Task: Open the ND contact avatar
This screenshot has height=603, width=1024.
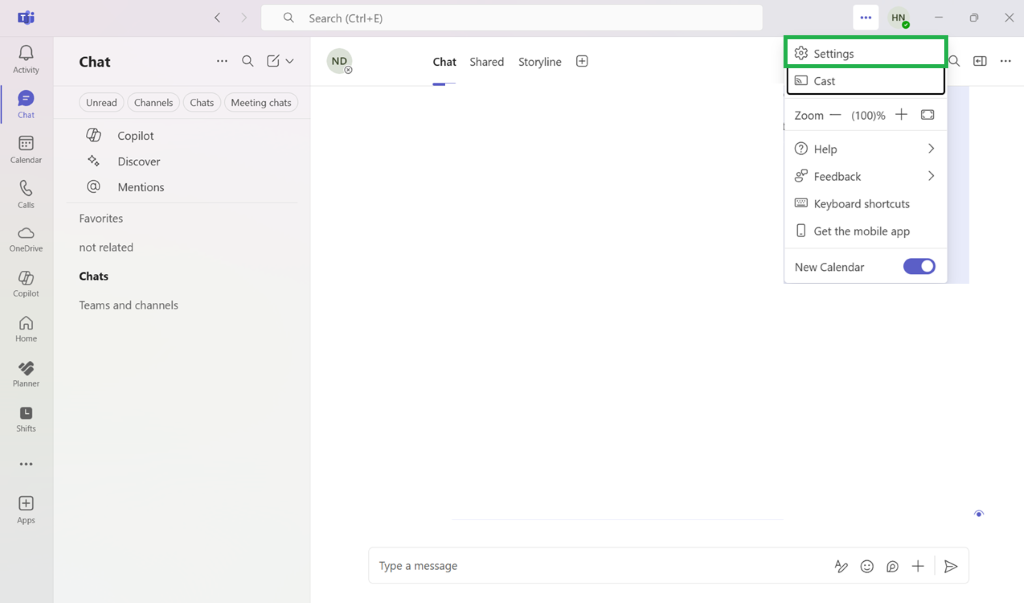Action: [340, 61]
